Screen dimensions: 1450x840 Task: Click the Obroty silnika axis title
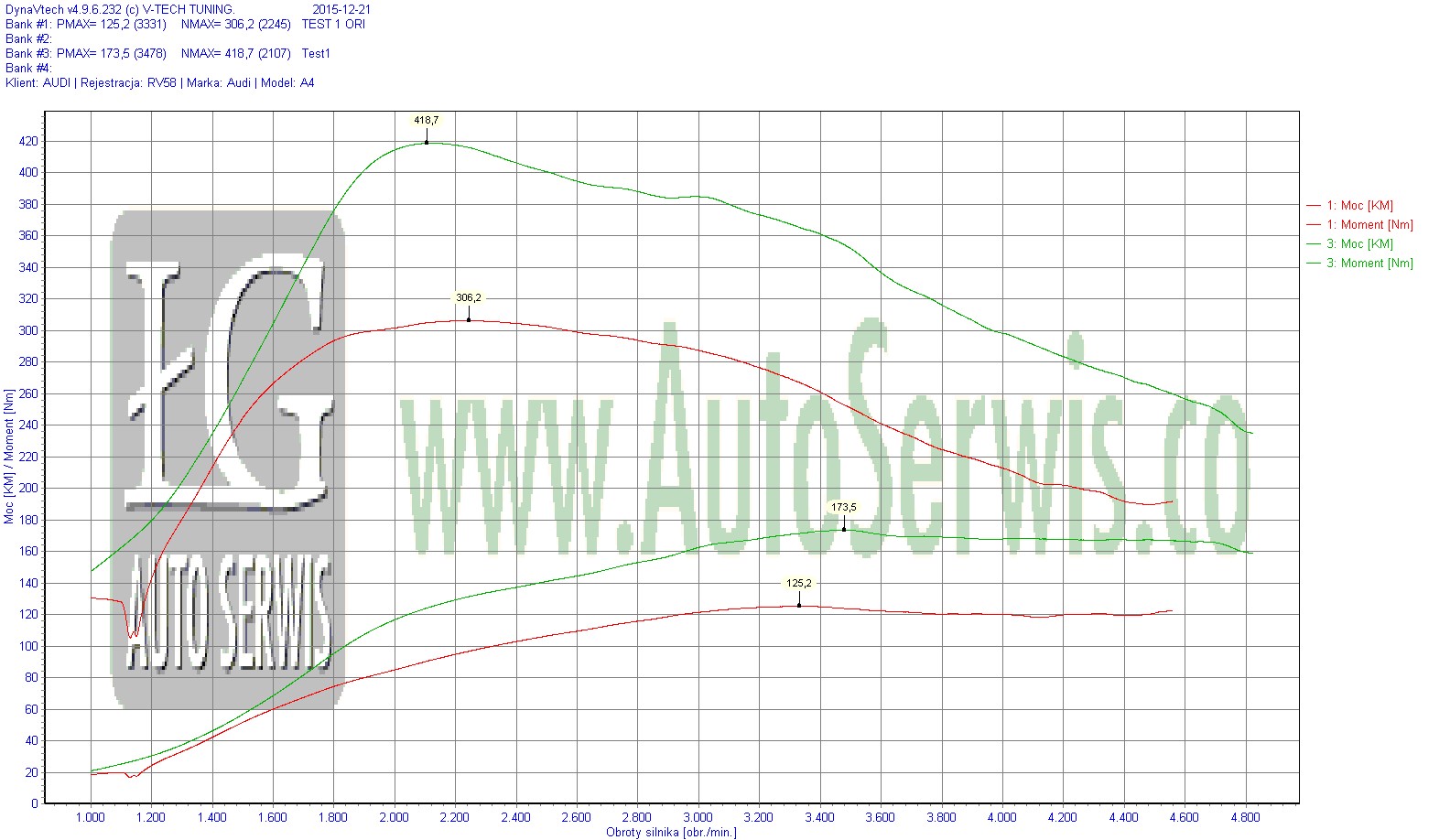pyautogui.click(x=670, y=833)
